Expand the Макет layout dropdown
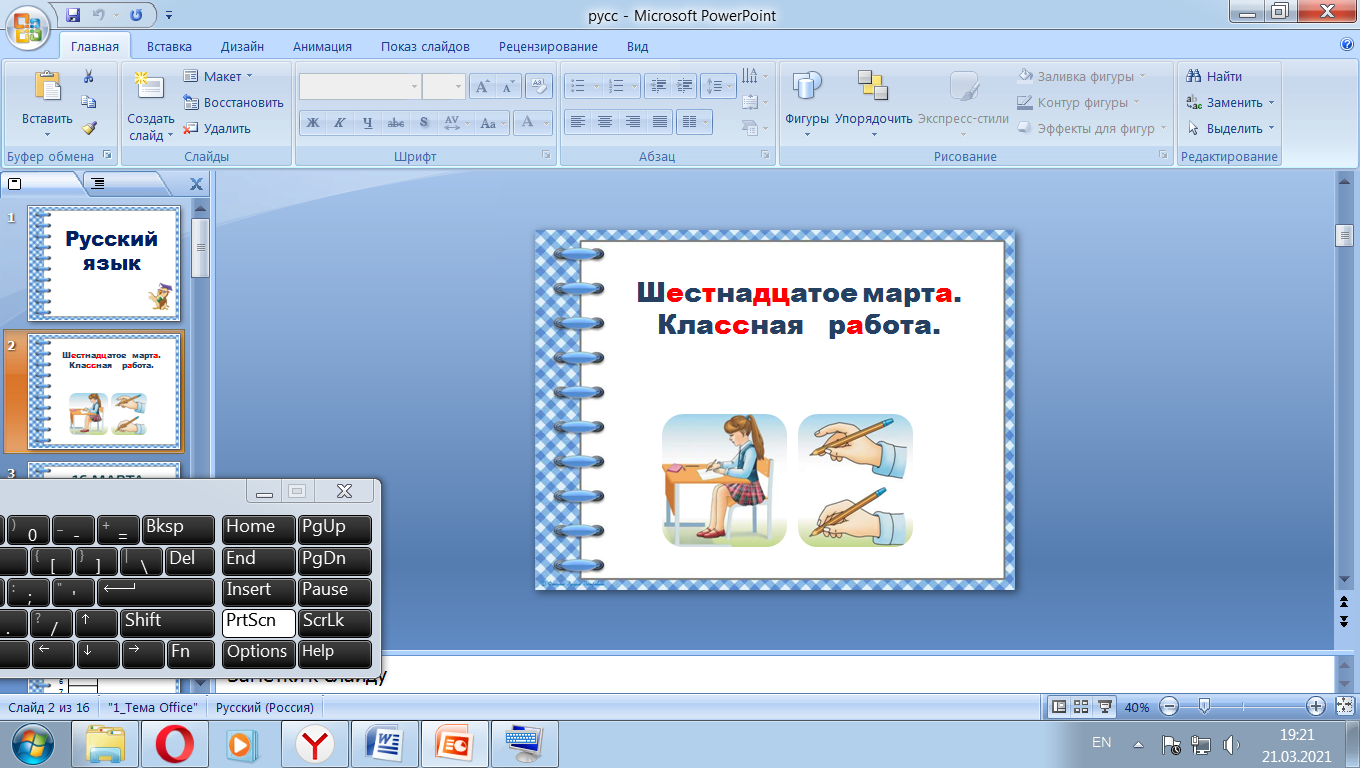Image resolution: width=1360 pixels, height=768 pixels. 218,76
